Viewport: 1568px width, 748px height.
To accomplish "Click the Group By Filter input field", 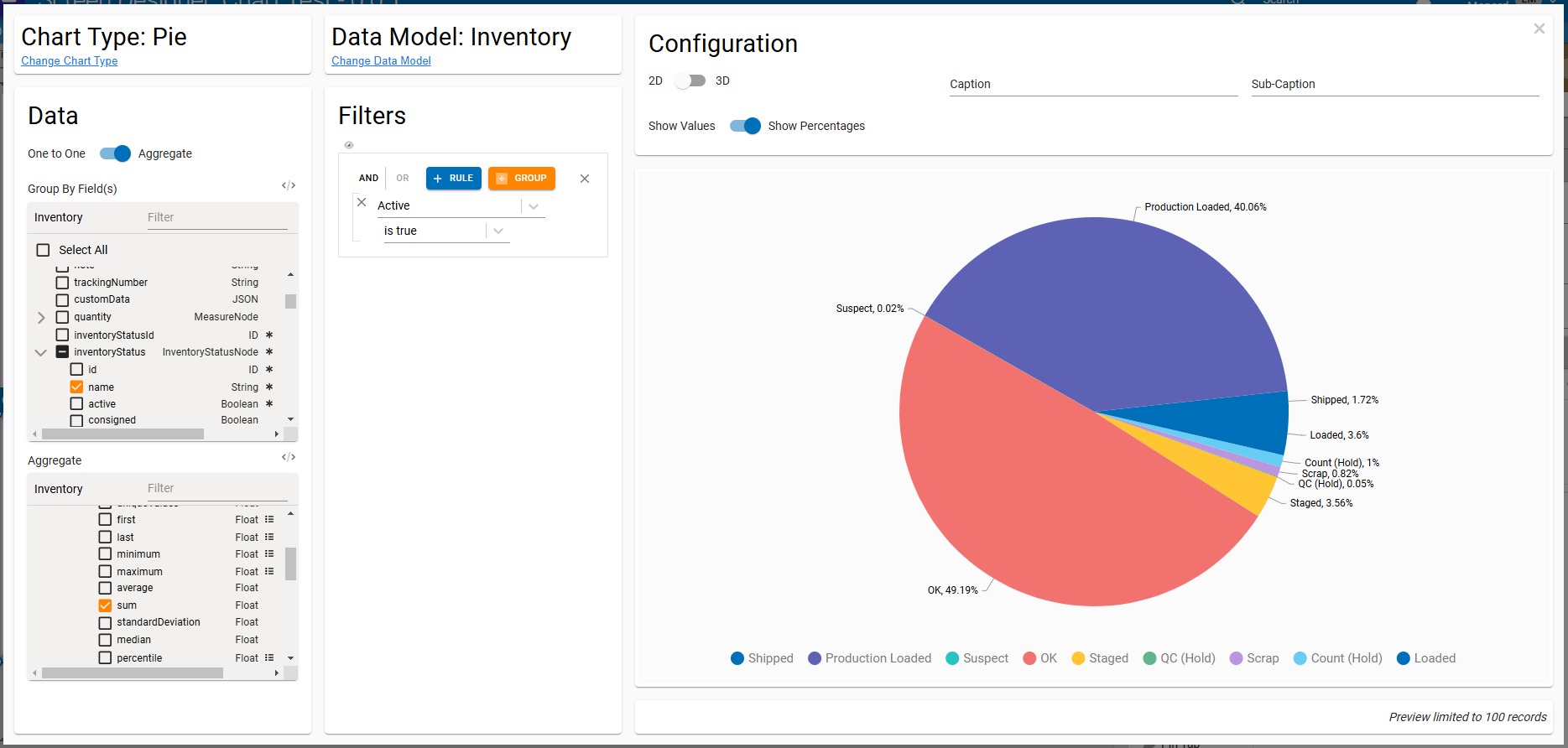I will (217, 218).
